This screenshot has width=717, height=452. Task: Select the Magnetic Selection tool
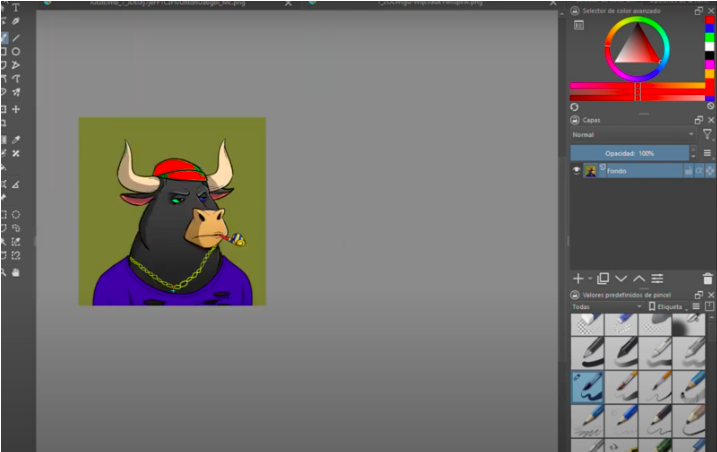(x=16, y=255)
